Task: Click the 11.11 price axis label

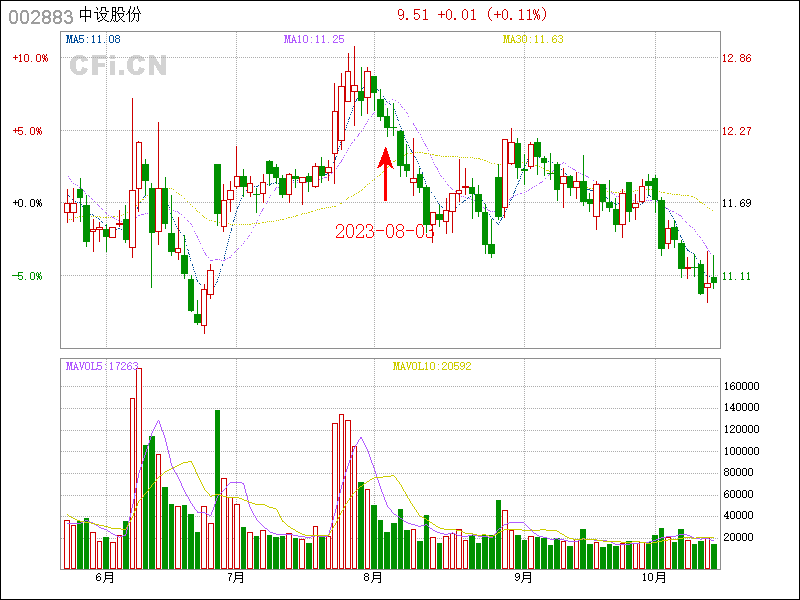Action: 737,276
